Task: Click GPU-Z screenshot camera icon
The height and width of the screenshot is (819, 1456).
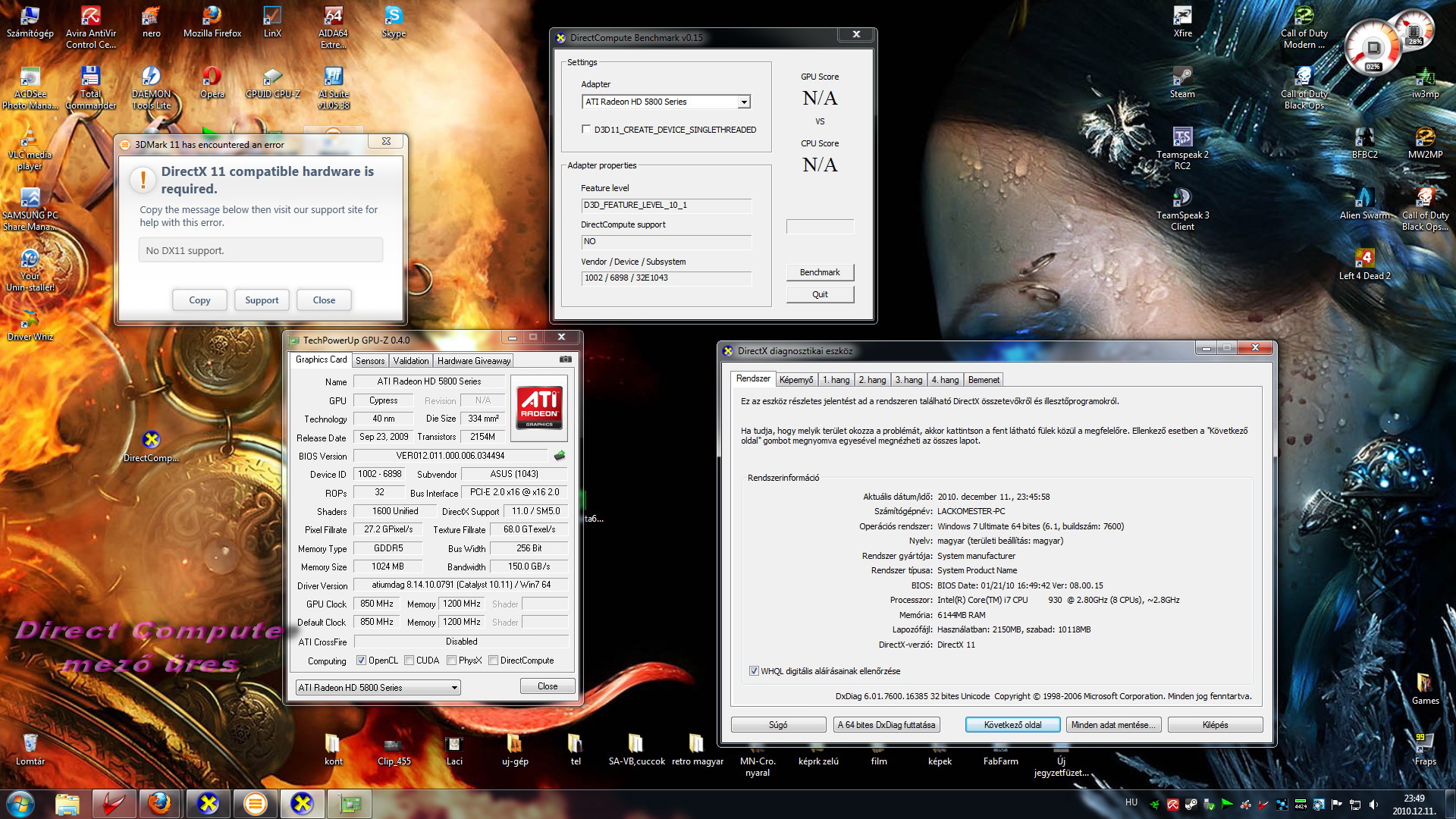Action: [x=566, y=359]
